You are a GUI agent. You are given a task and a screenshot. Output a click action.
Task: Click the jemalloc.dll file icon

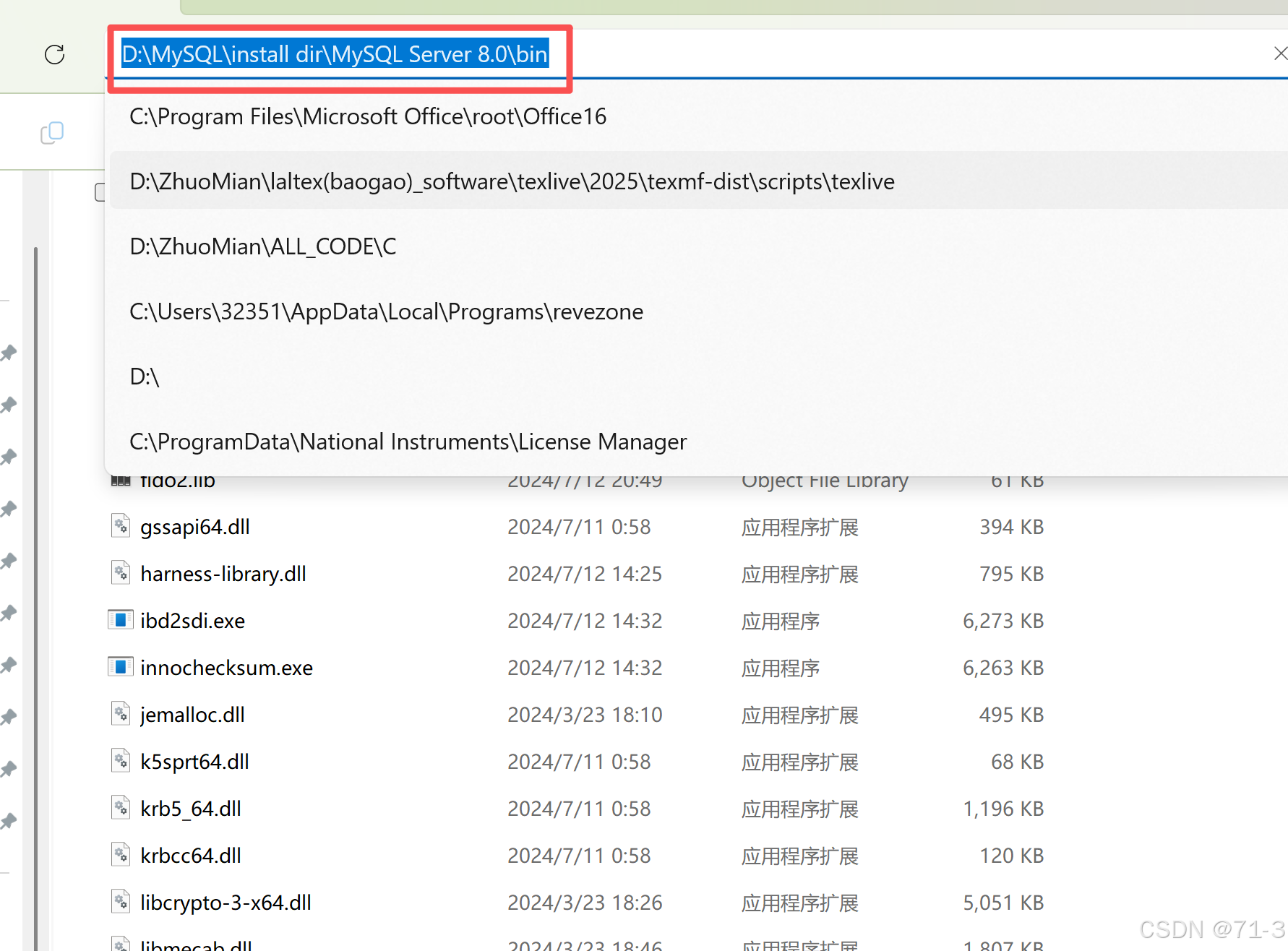tap(121, 714)
